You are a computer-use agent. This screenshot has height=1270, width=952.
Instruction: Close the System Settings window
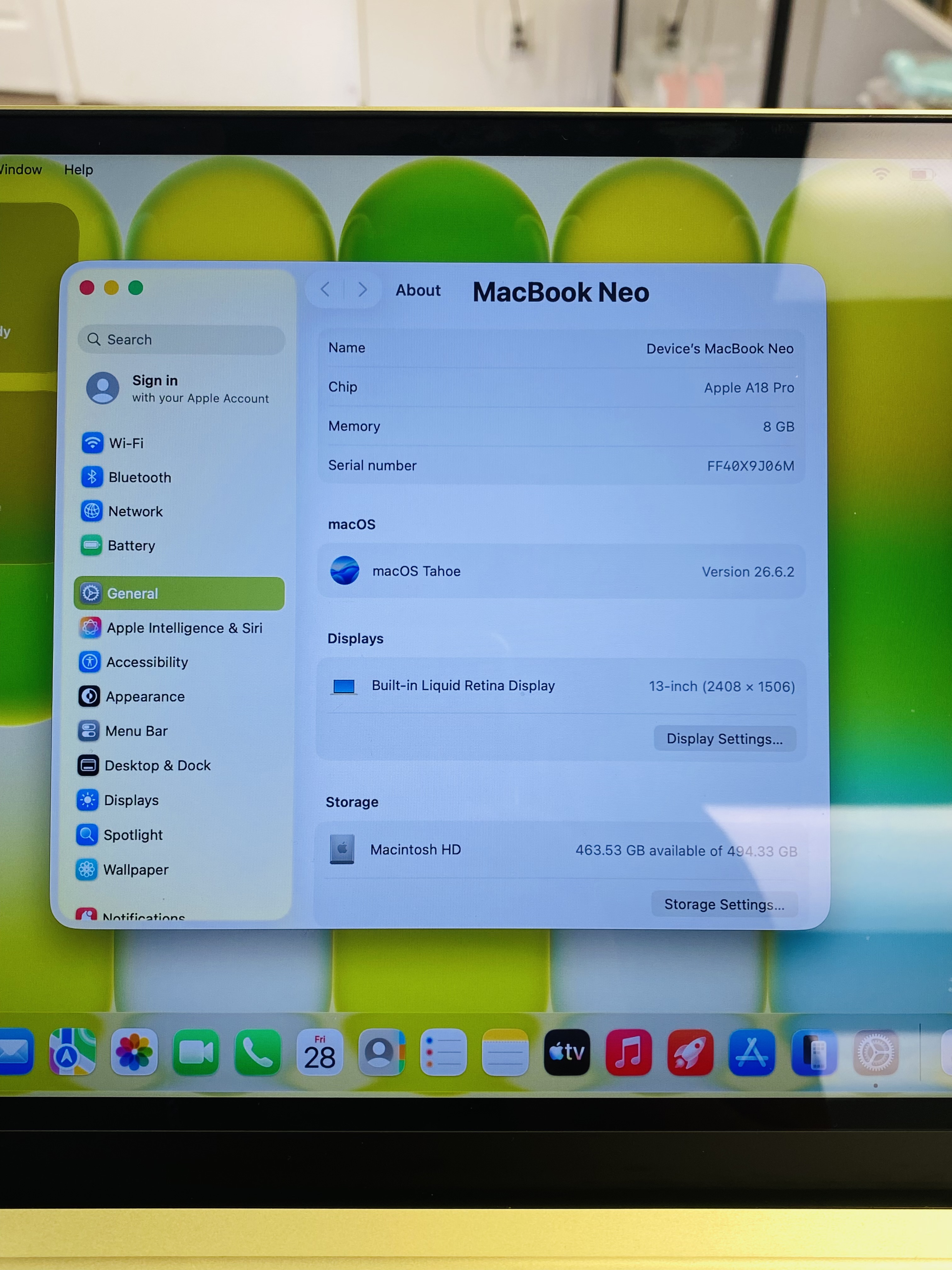(87, 288)
